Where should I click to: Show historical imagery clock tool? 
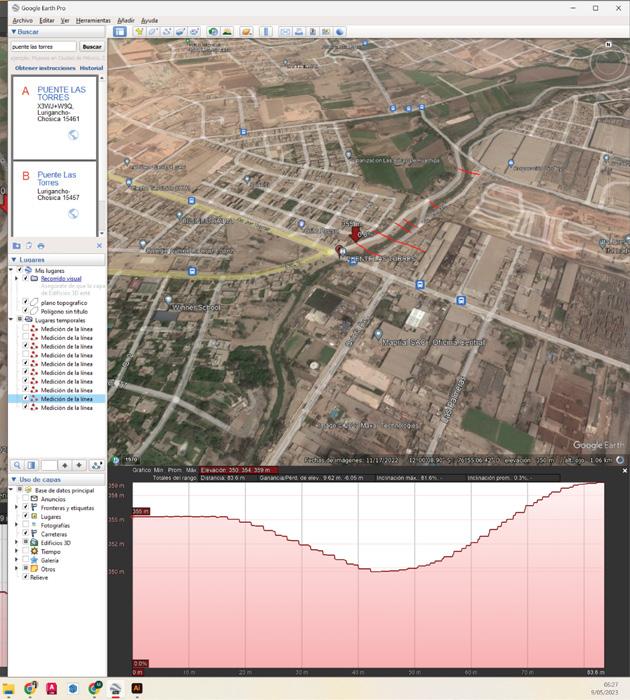[213, 32]
